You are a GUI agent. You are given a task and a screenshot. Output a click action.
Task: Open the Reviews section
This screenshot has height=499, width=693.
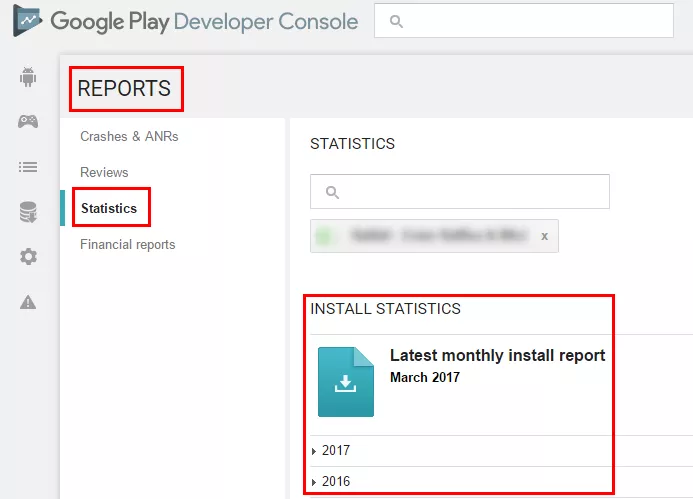point(104,172)
